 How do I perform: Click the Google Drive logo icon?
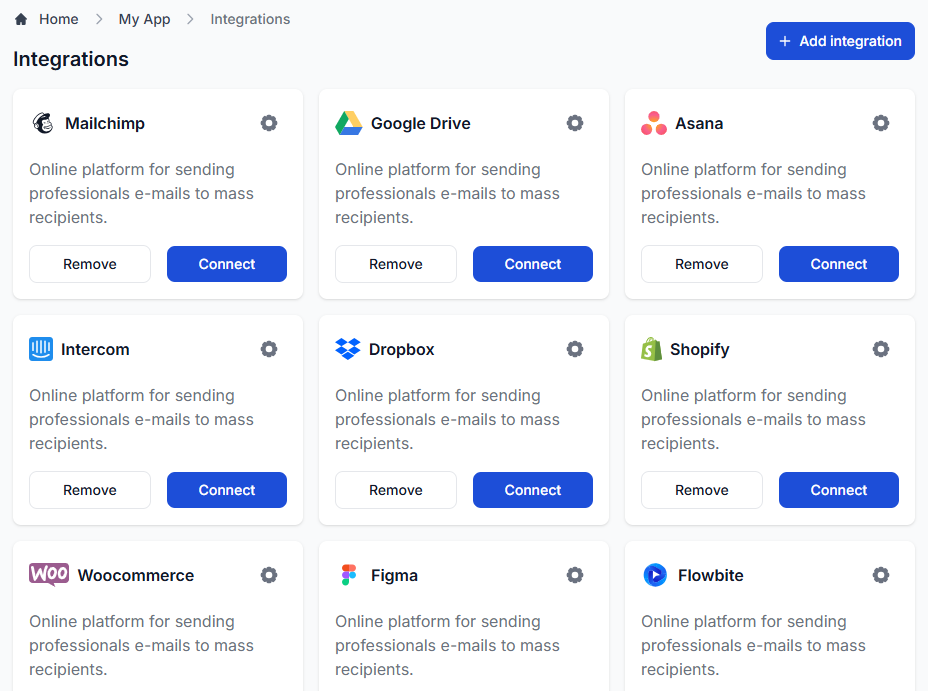pyautogui.click(x=349, y=123)
